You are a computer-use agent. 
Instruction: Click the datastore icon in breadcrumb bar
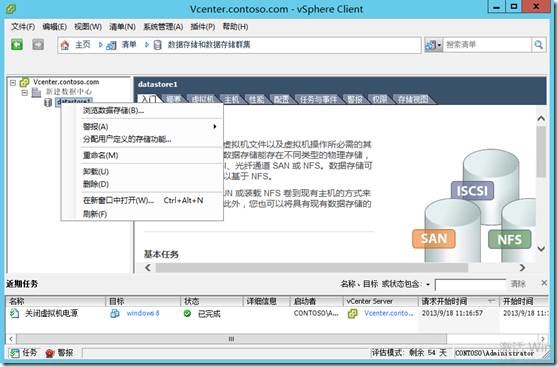coord(157,45)
